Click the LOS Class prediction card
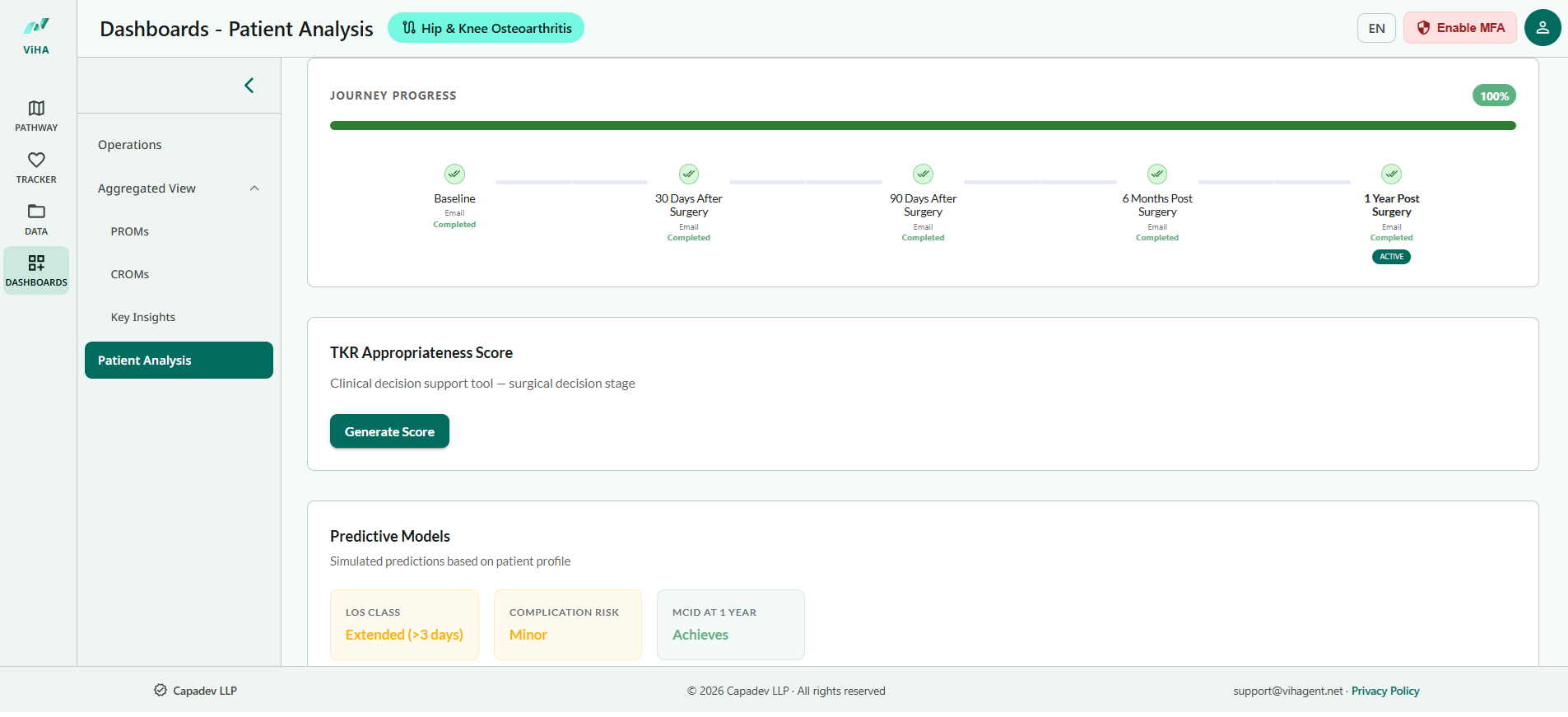 coord(404,625)
